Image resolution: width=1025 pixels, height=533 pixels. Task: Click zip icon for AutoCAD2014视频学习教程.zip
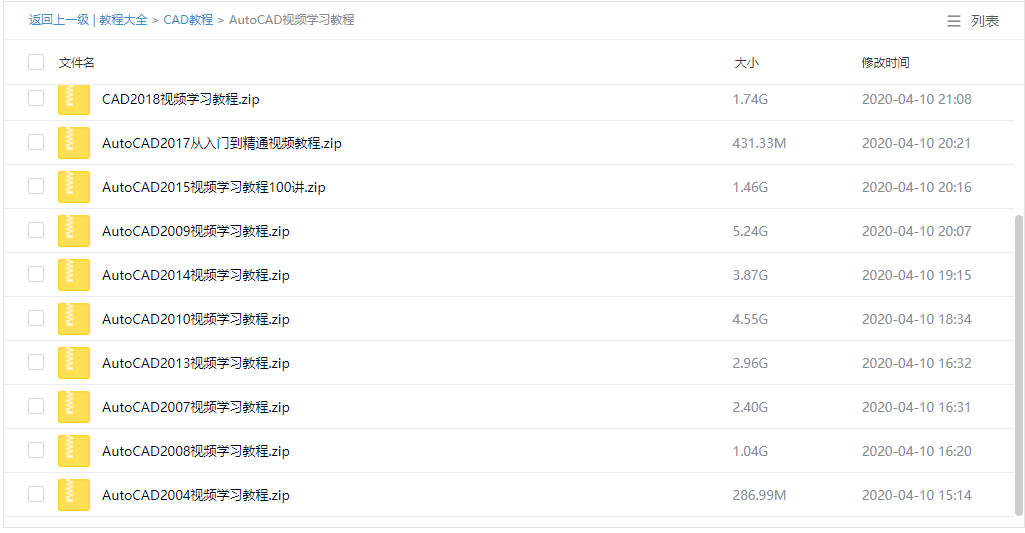tap(74, 275)
